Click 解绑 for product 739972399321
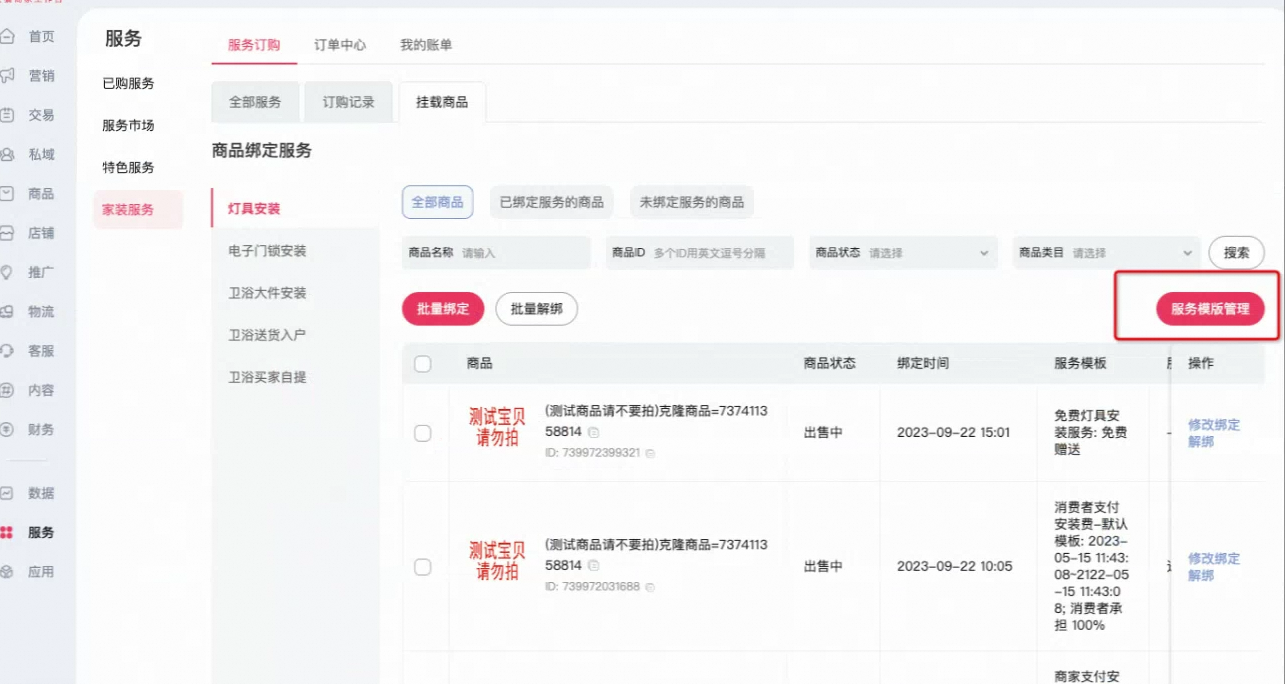 (1201, 442)
